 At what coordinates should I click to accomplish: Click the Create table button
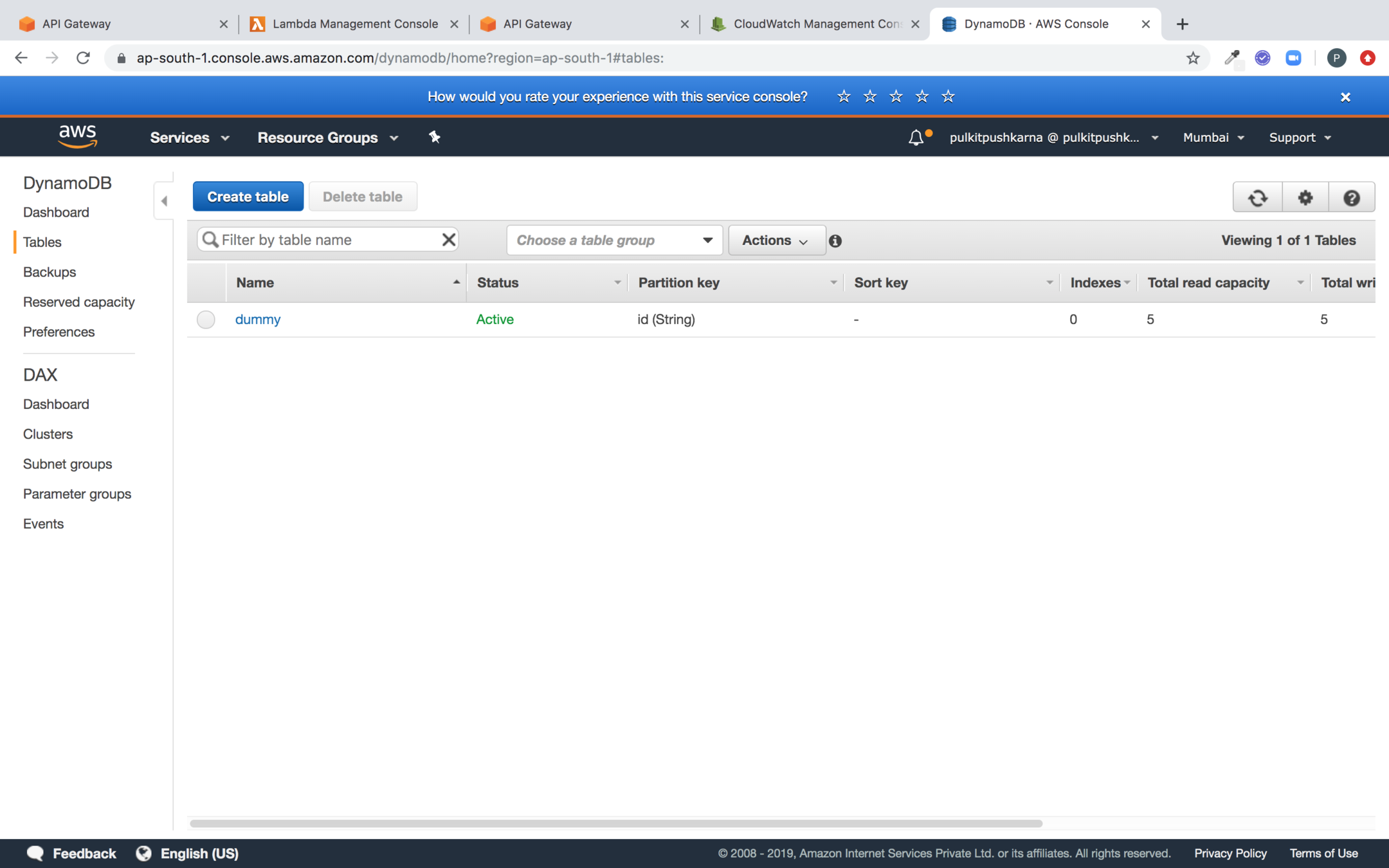[248, 197]
